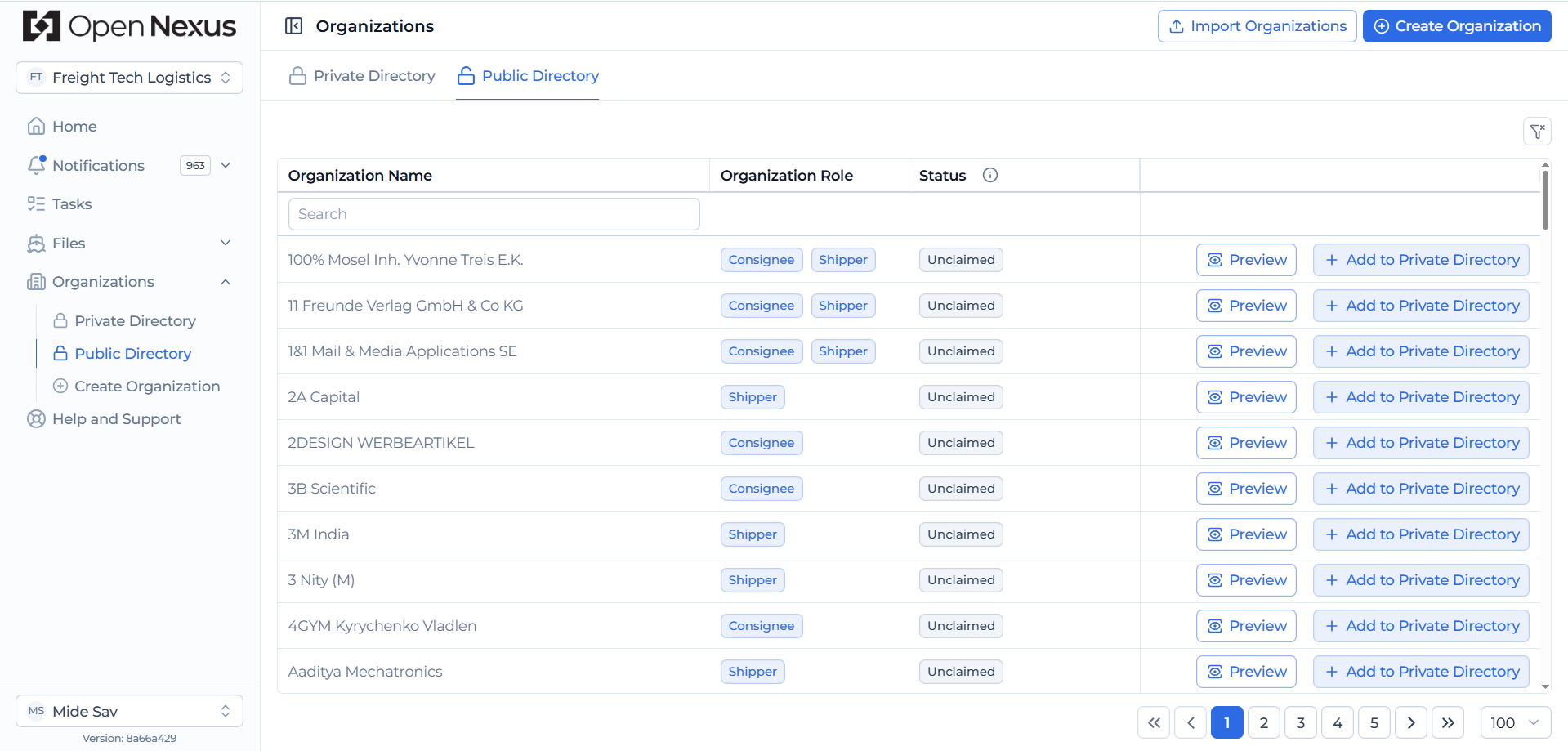Click the FT workspace avatar
1568x751 pixels.
[x=36, y=78]
